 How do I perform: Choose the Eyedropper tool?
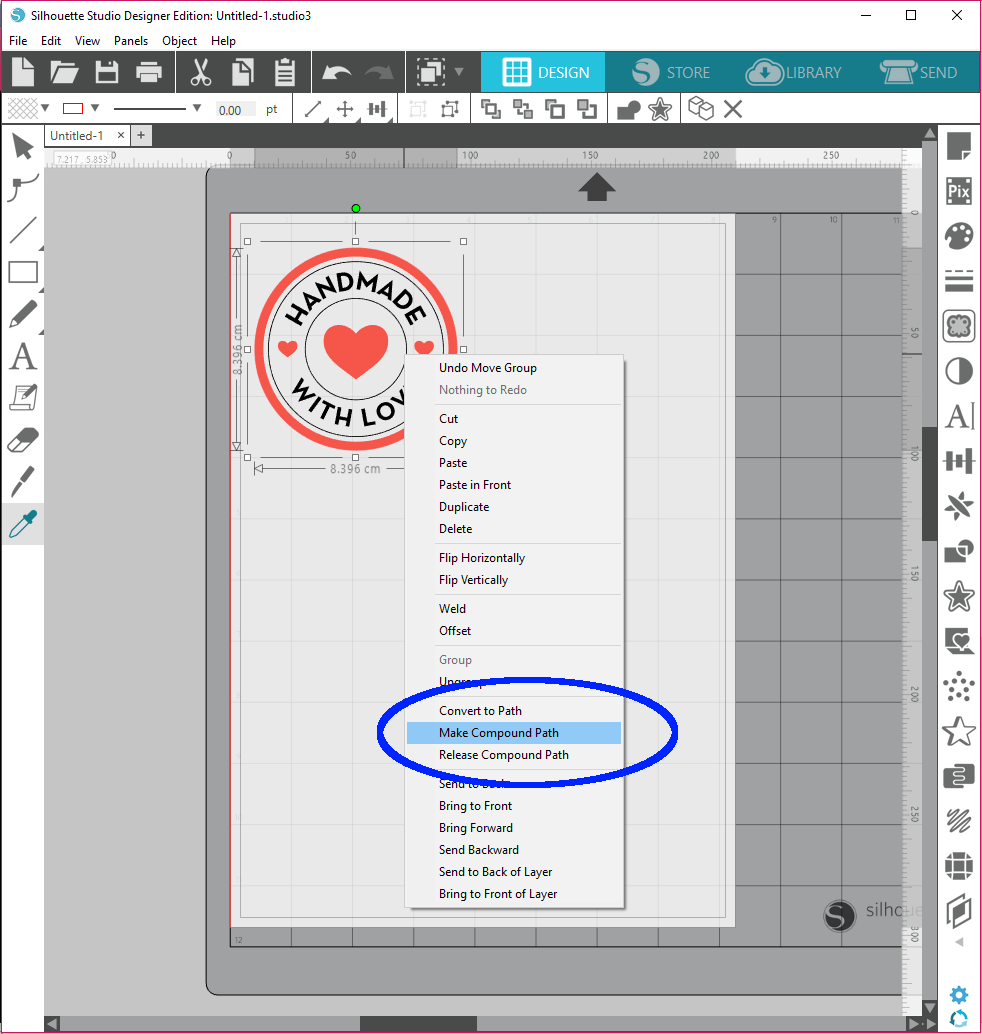point(23,523)
